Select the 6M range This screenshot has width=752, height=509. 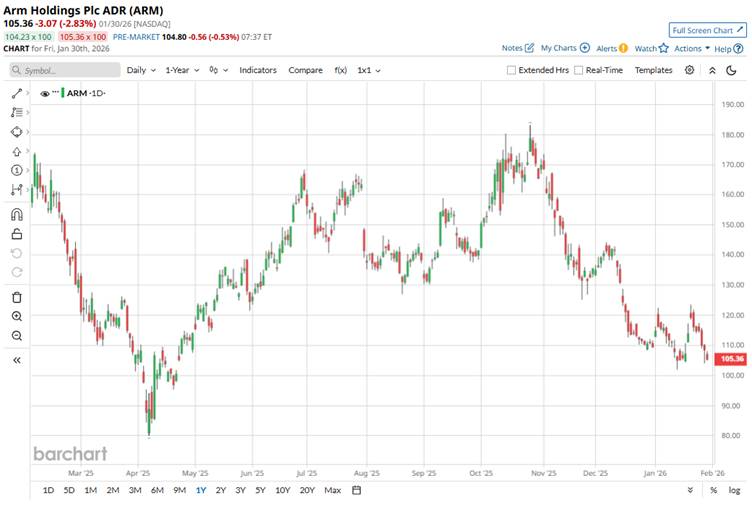pyautogui.click(x=157, y=490)
